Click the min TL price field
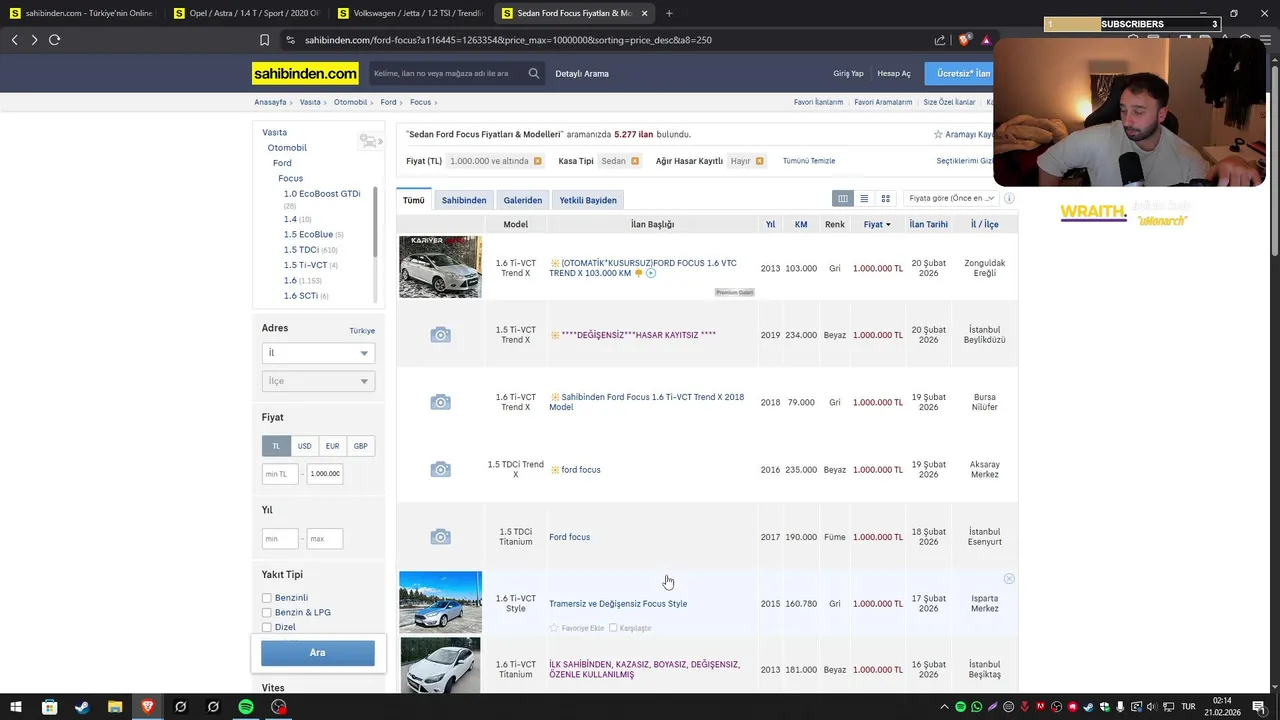The width and height of the screenshot is (1280, 720). (280, 474)
